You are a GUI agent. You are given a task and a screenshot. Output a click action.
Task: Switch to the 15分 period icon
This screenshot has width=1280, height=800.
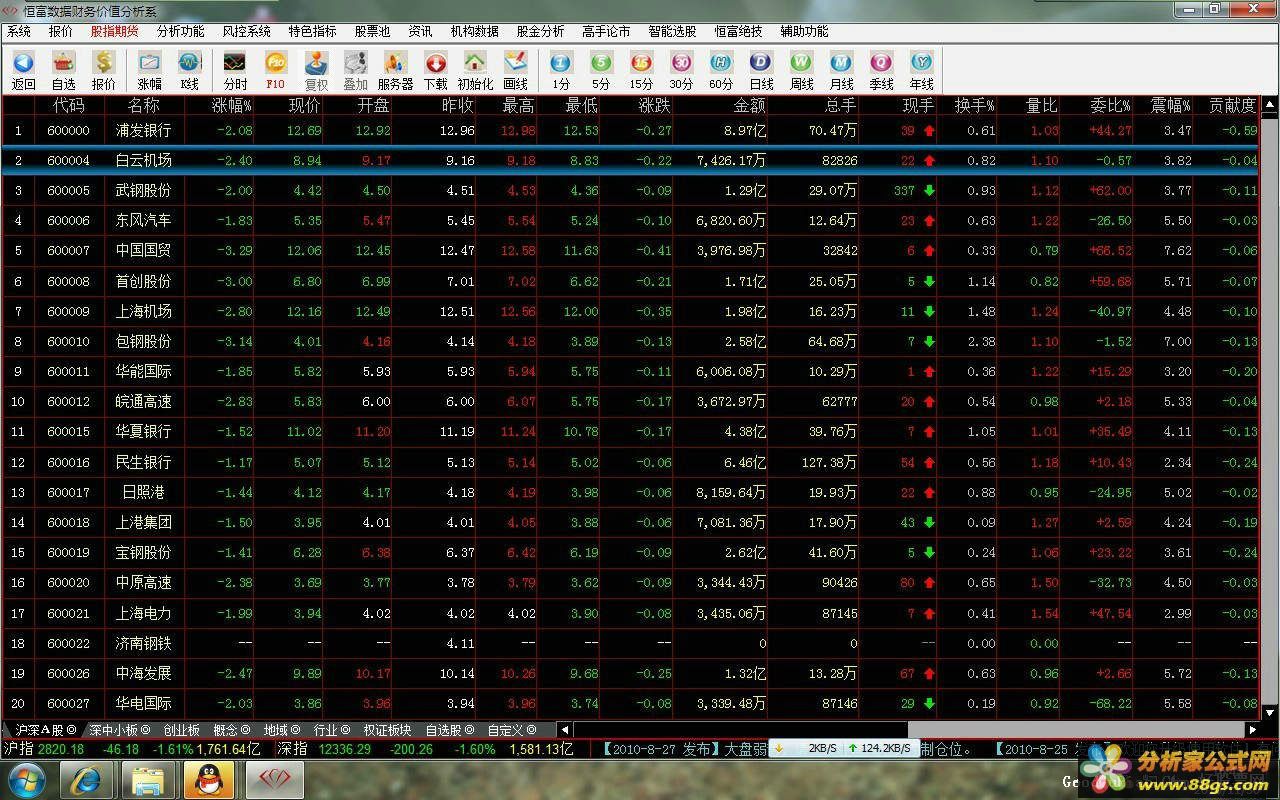coord(641,69)
